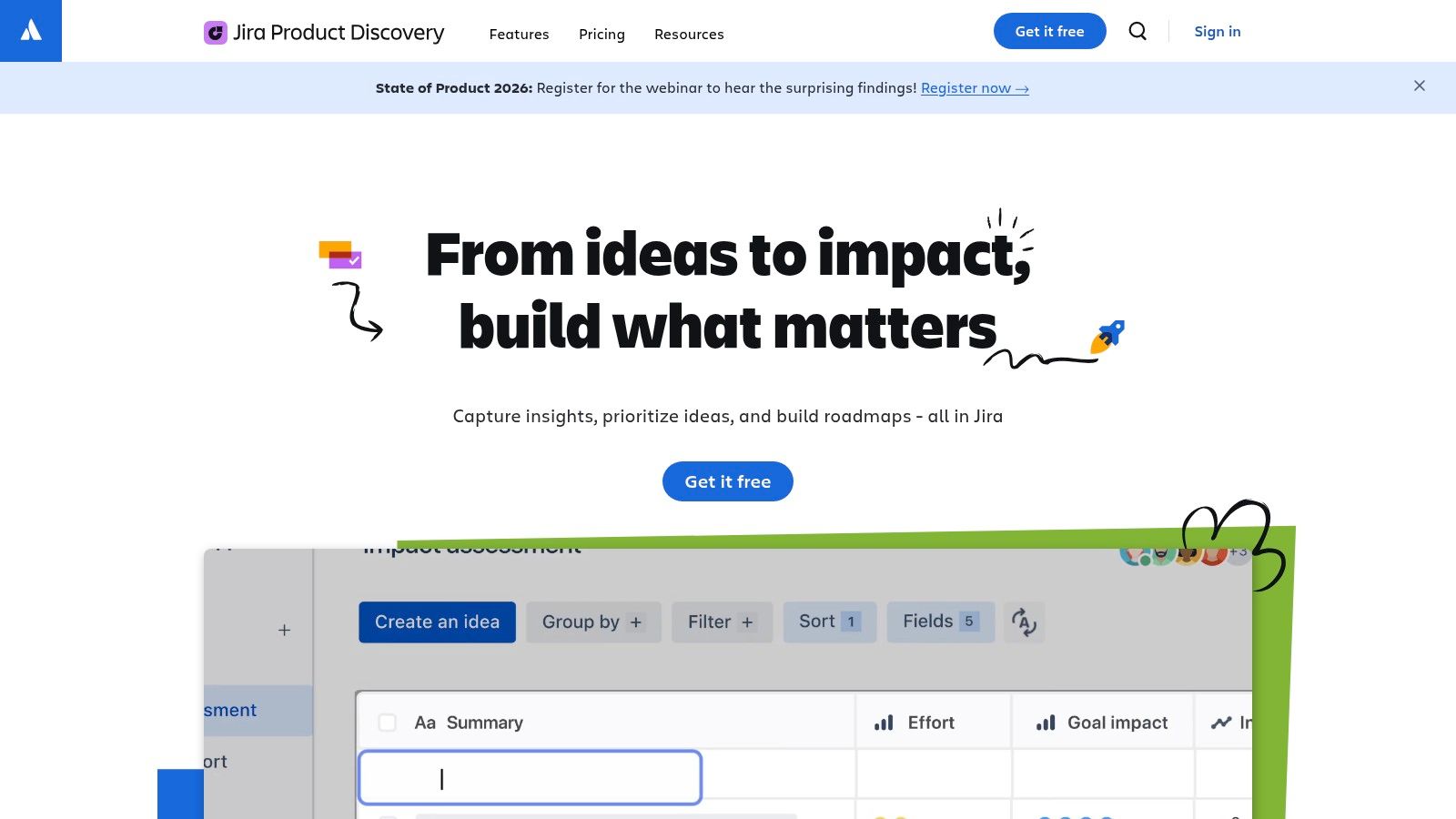Toggle the Aa summary field selector

[x=424, y=722]
